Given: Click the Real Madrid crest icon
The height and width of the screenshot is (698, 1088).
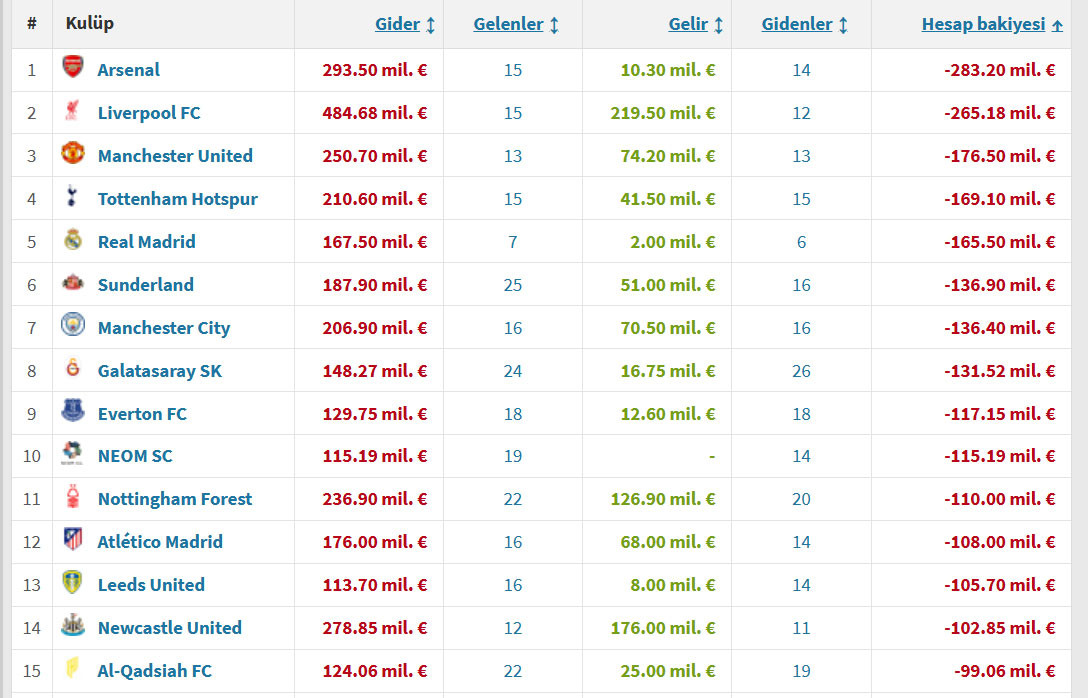Looking at the screenshot, I should pyautogui.click(x=73, y=241).
